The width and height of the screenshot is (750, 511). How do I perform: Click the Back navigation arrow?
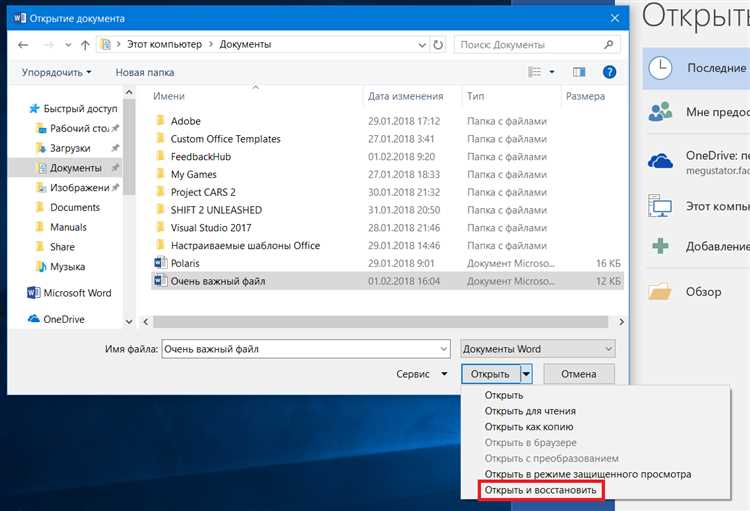tap(22, 44)
